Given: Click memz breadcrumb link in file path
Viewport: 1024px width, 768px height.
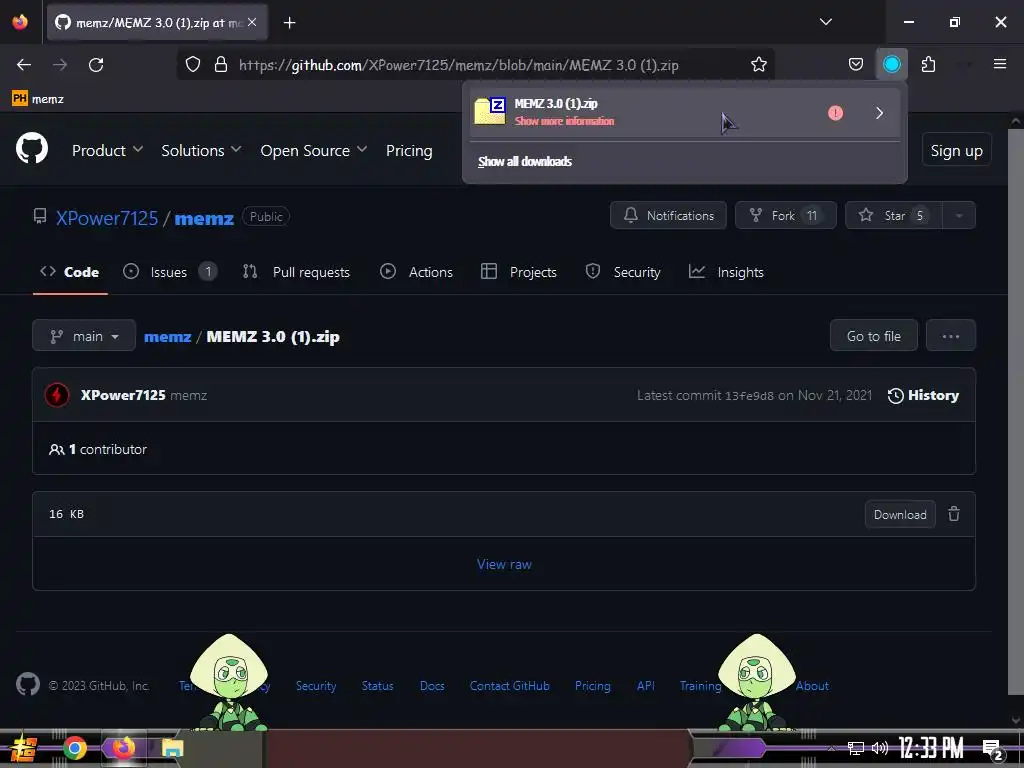Looking at the screenshot, I should (x=167, y=336).
